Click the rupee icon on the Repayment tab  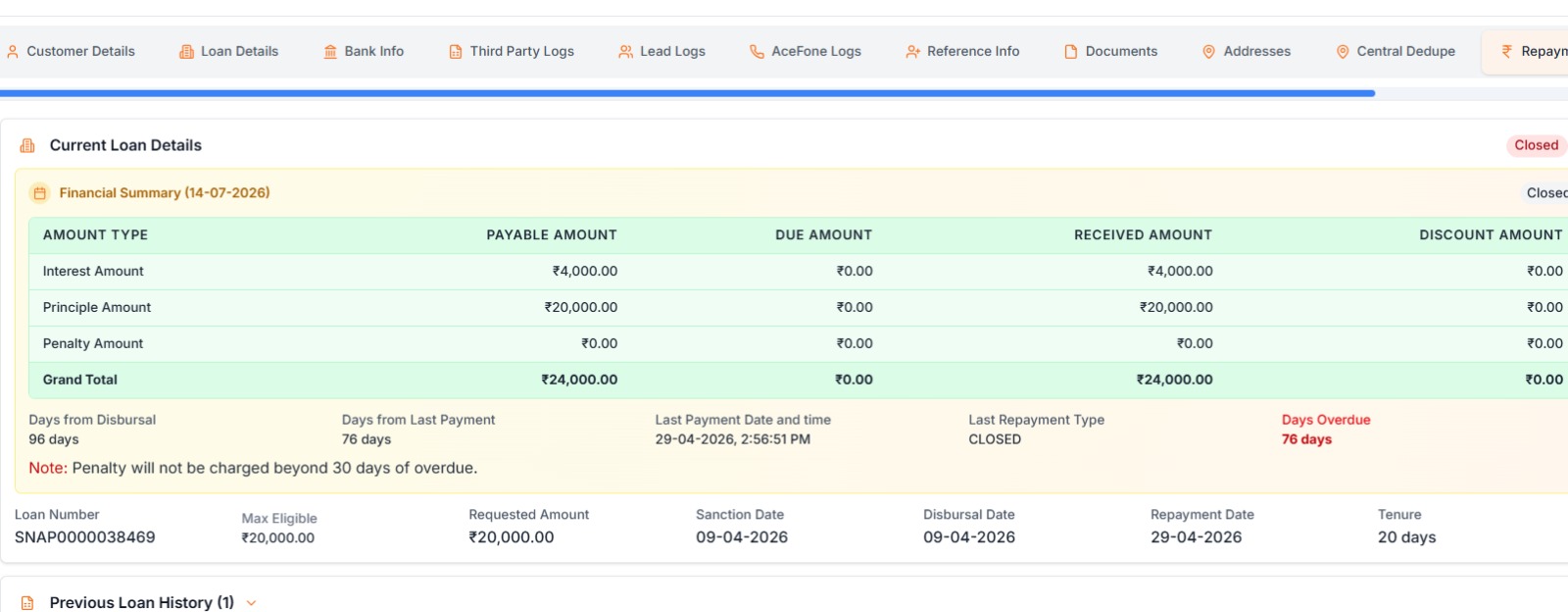[1507, 51]
